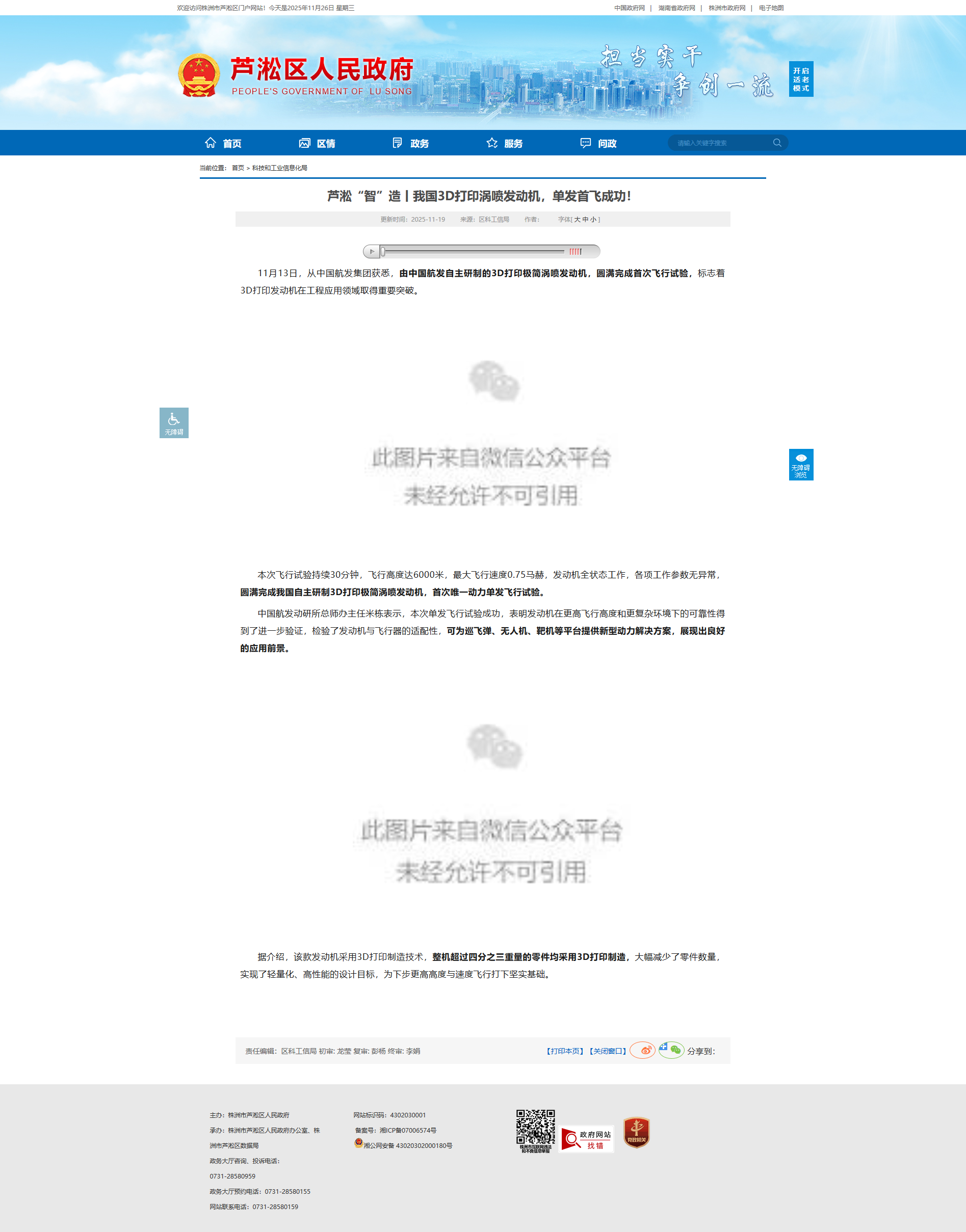Click the audio progress slider handle
966x1232 pixels.
[383, 252]
